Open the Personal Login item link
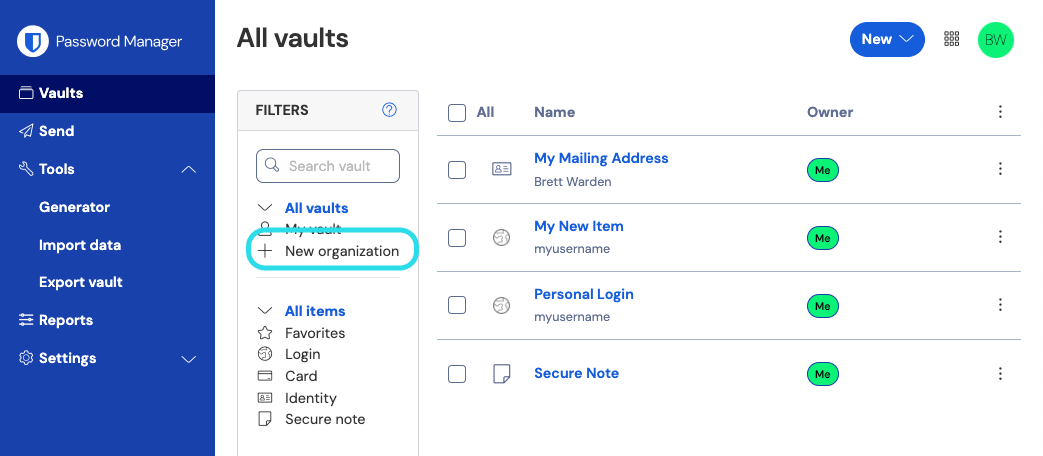The image size is (1043, 456). pos(583,294)
